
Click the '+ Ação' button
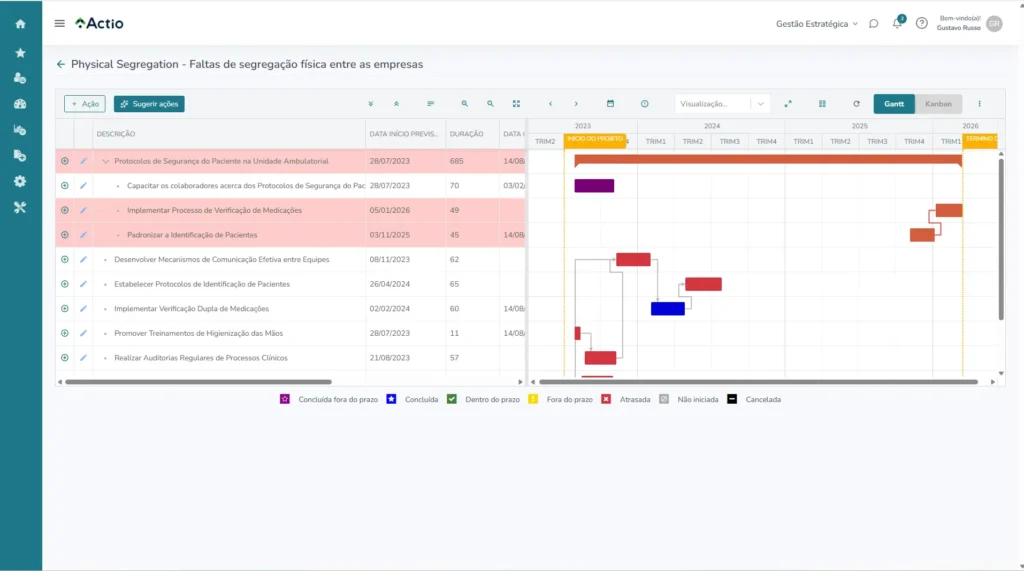[84, 104]
